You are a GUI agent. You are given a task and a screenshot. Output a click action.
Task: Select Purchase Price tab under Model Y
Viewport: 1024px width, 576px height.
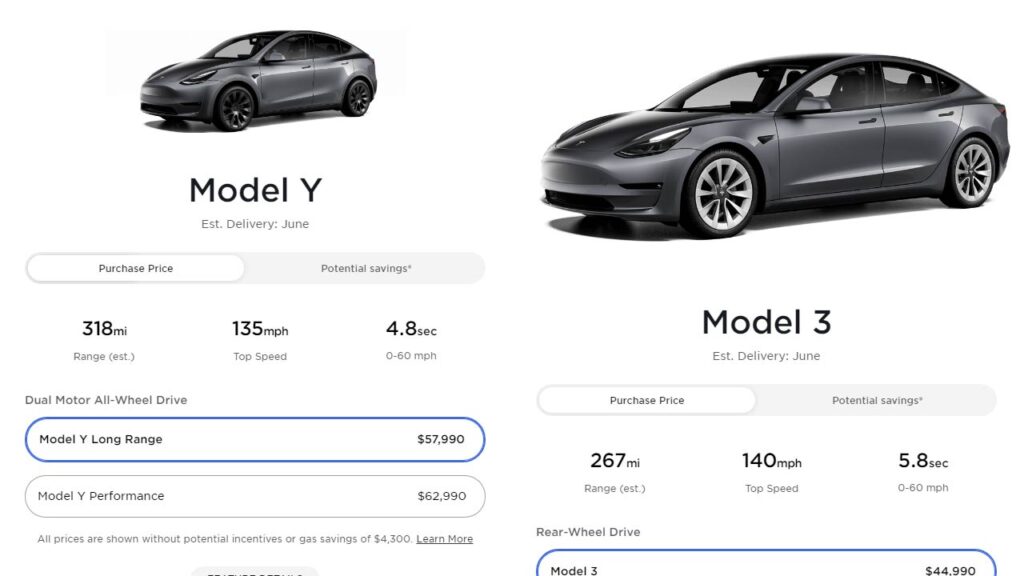point(136,268)
